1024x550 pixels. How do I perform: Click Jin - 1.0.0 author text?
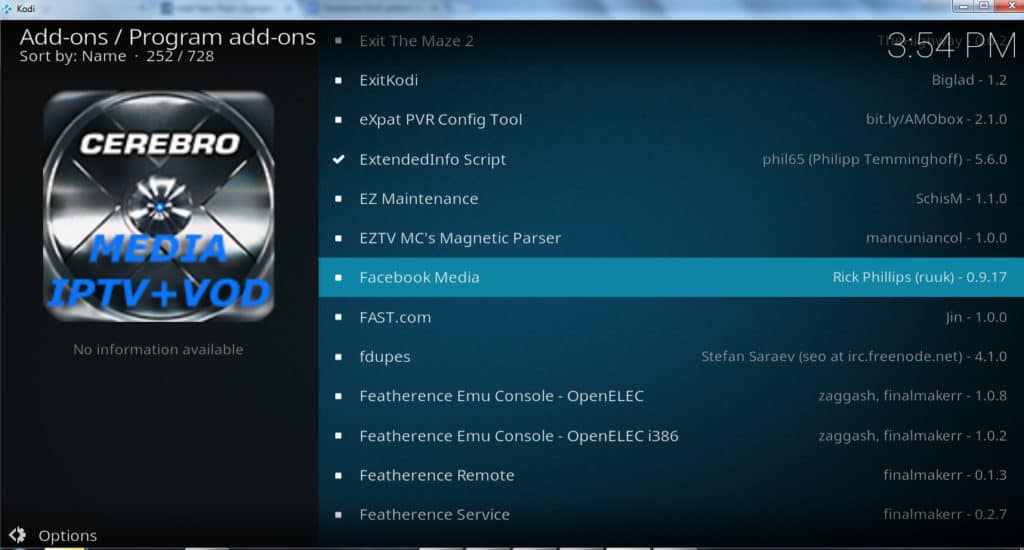coord(976,317)
